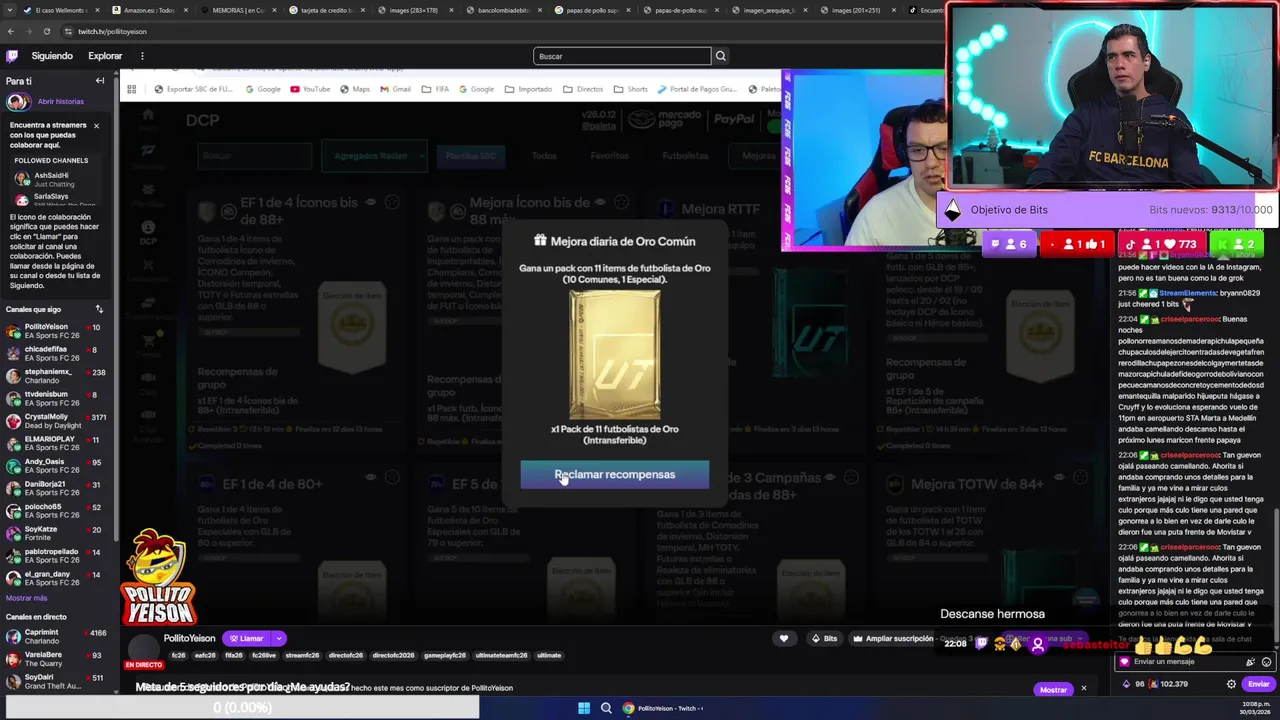1280x720 pixels.
Task: Click the fc26 stream tag
Action: coord(178,655)
